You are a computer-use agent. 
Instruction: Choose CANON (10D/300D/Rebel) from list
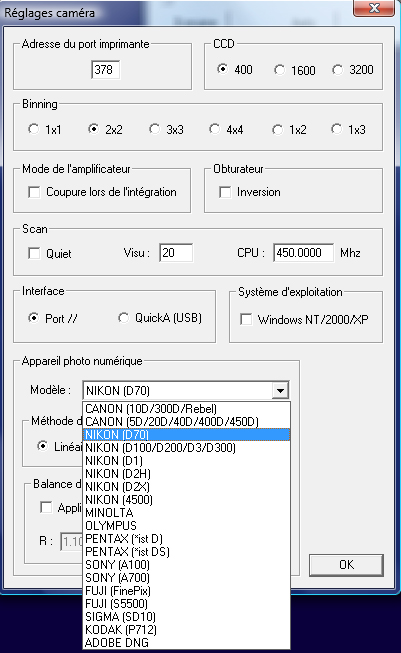[187, 409]
